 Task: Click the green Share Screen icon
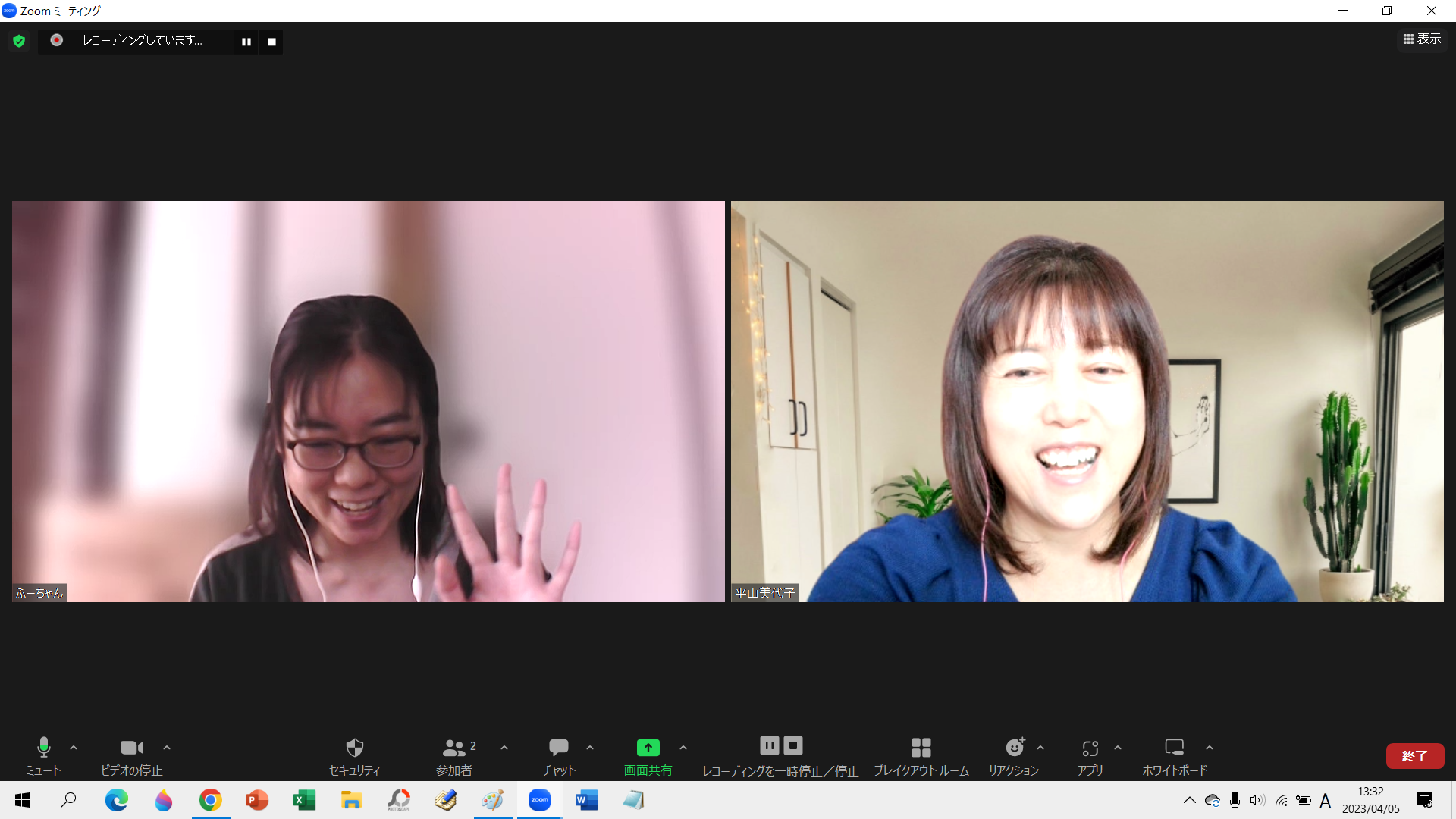click(x=648, y=748)
